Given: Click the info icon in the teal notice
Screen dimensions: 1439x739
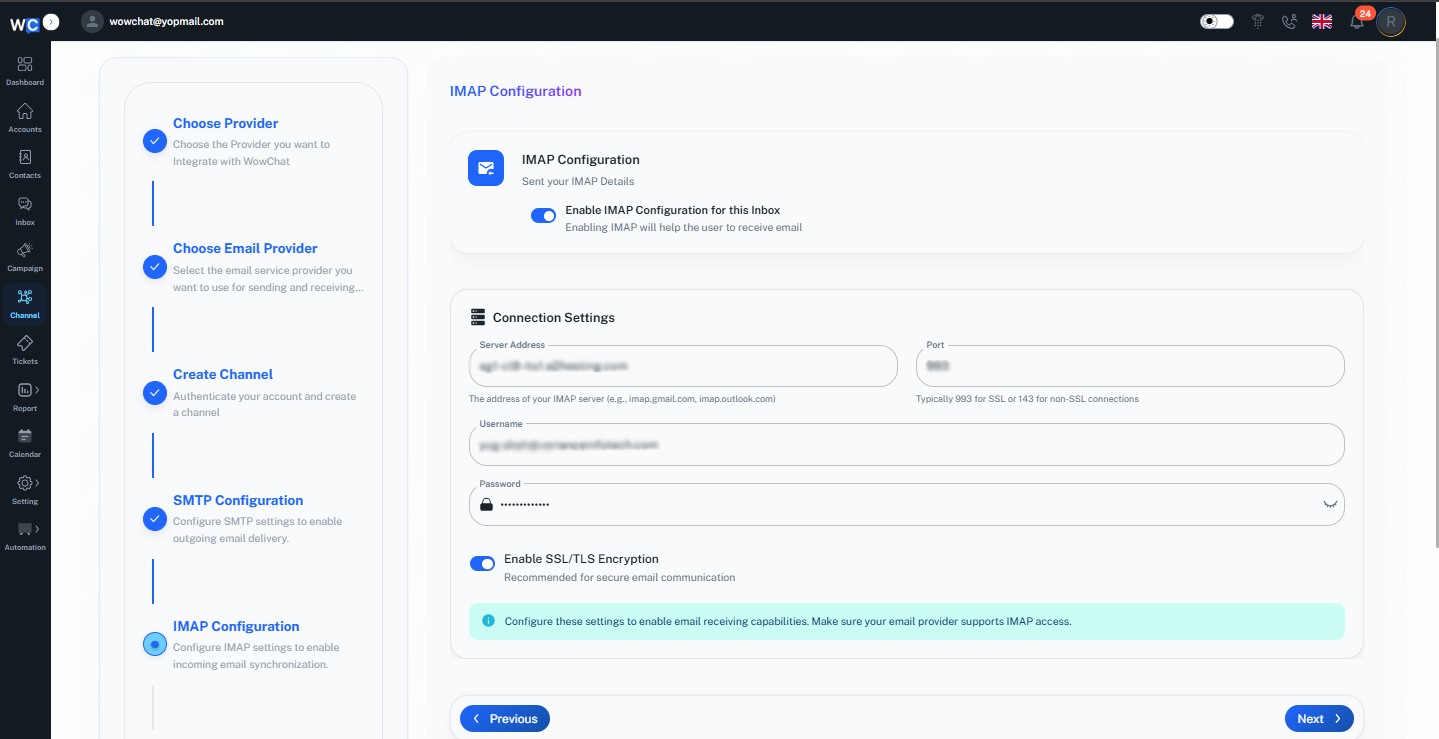Looking at the screenshot, I should pos(489,621).
